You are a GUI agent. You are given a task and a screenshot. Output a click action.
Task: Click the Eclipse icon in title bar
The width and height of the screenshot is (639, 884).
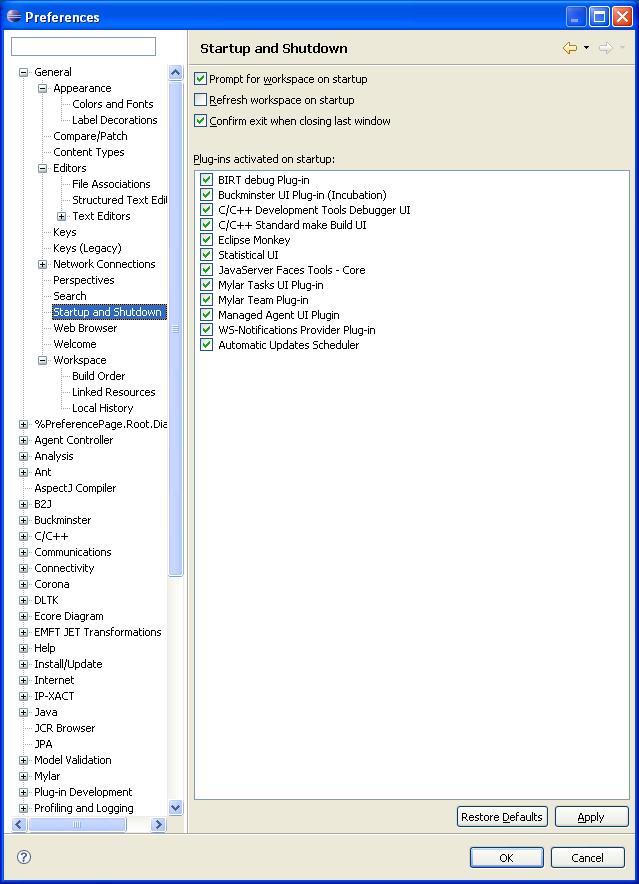(x=14, y=16)
